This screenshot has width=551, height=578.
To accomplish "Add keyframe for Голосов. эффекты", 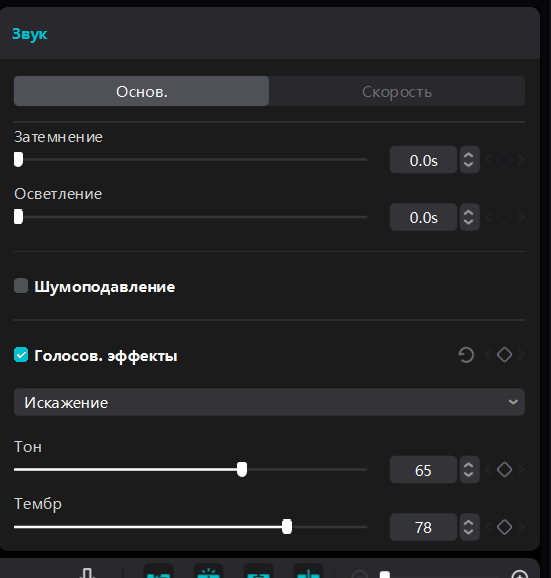I will coord(504,355).
